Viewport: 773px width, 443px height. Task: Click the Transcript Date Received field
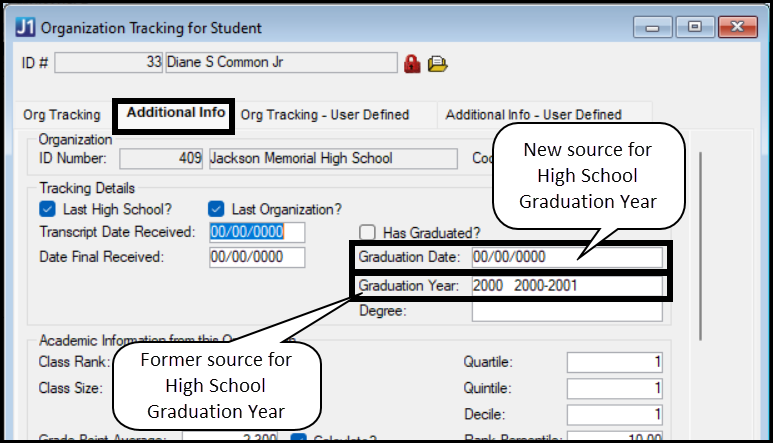coord(257,232)
